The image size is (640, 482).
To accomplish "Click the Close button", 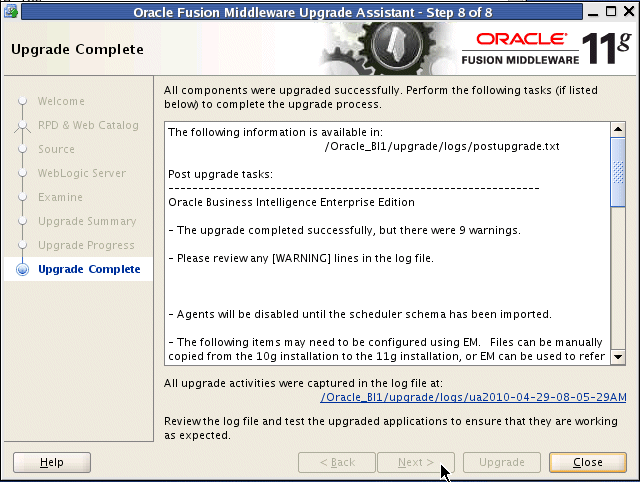I will pos(587,462).
